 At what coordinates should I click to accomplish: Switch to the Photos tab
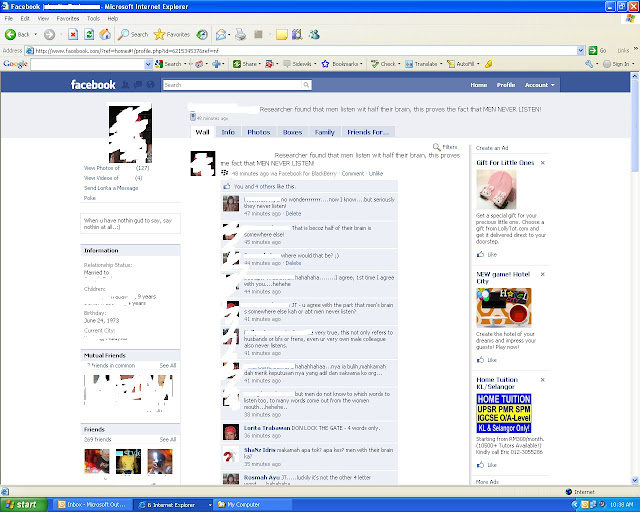[258, 132]
